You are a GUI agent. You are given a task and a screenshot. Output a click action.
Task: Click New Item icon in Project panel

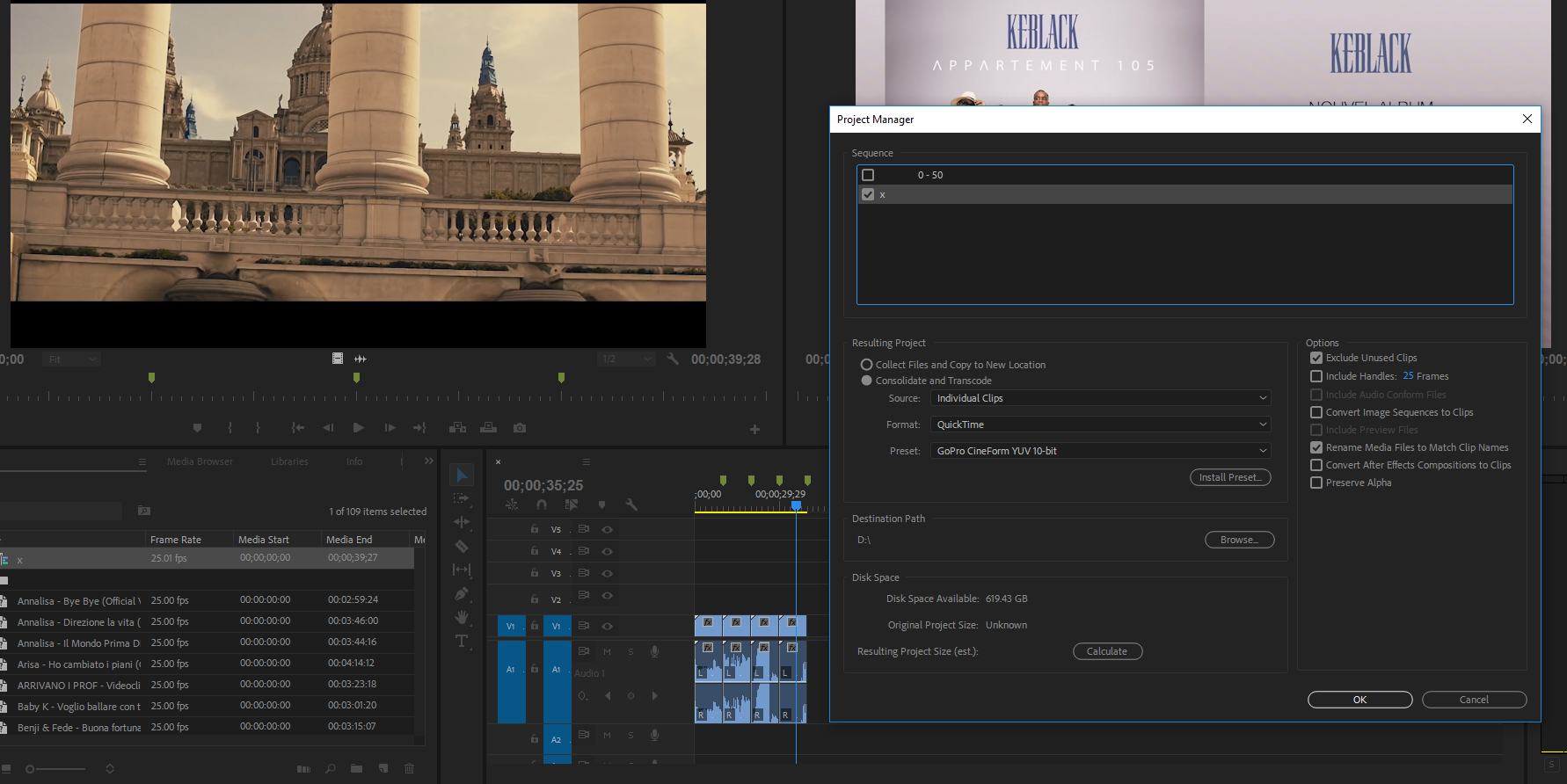383,768
